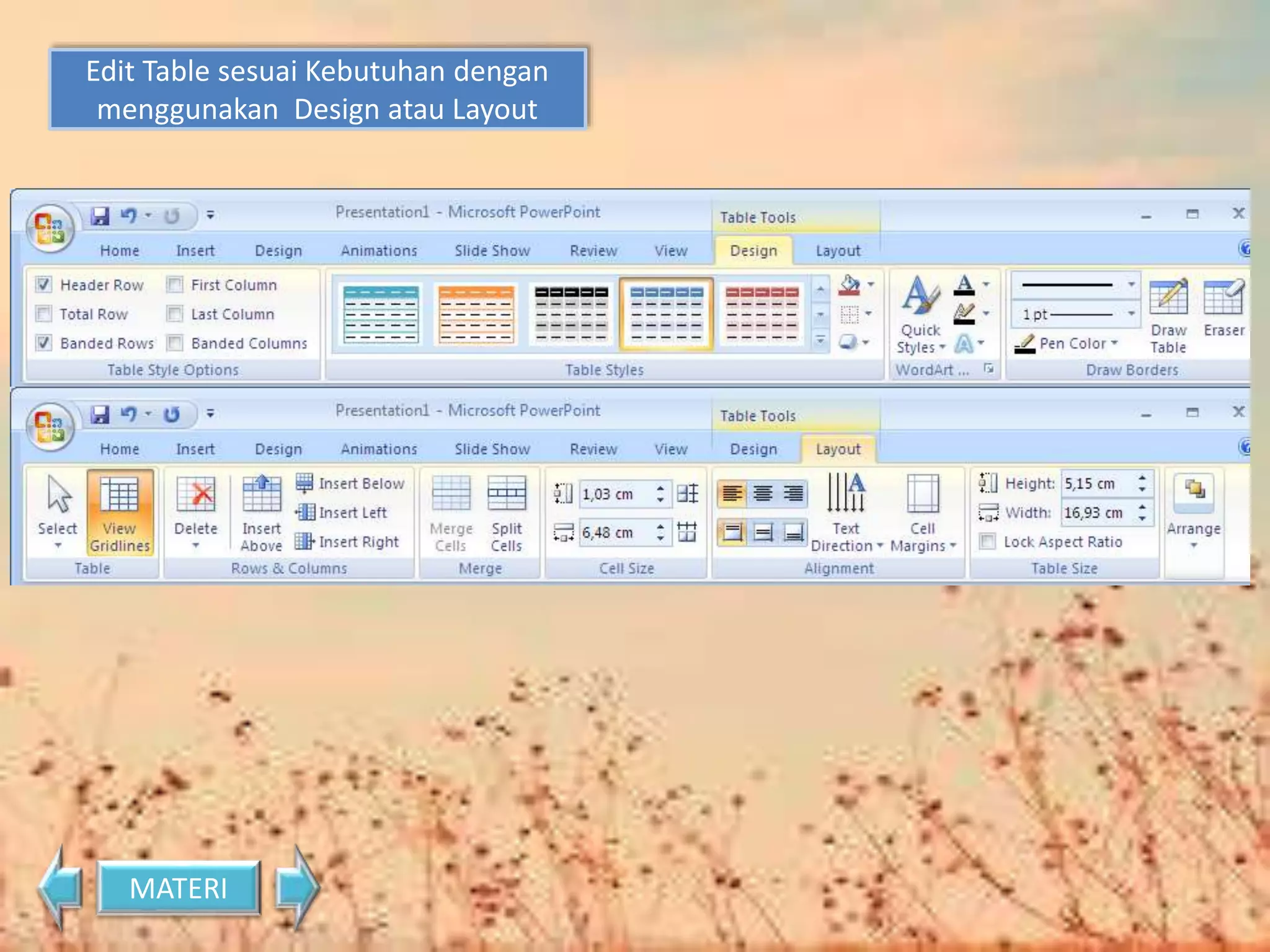Click the next slide right arrow
The image size is (1270, 952).
pyautogui.click(x=298, y=888)
